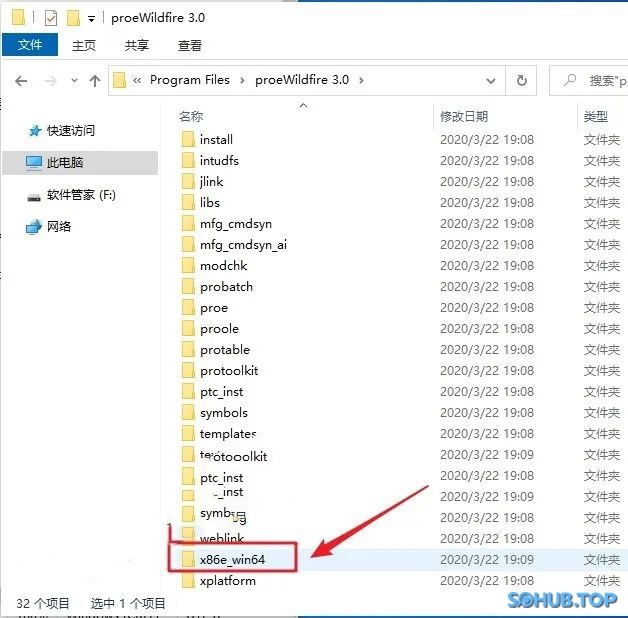The height and width of the screenshot is (618, 628).
Task: Select the jlink folder icon
Action: pyautogui.click(x=188, y=182)
